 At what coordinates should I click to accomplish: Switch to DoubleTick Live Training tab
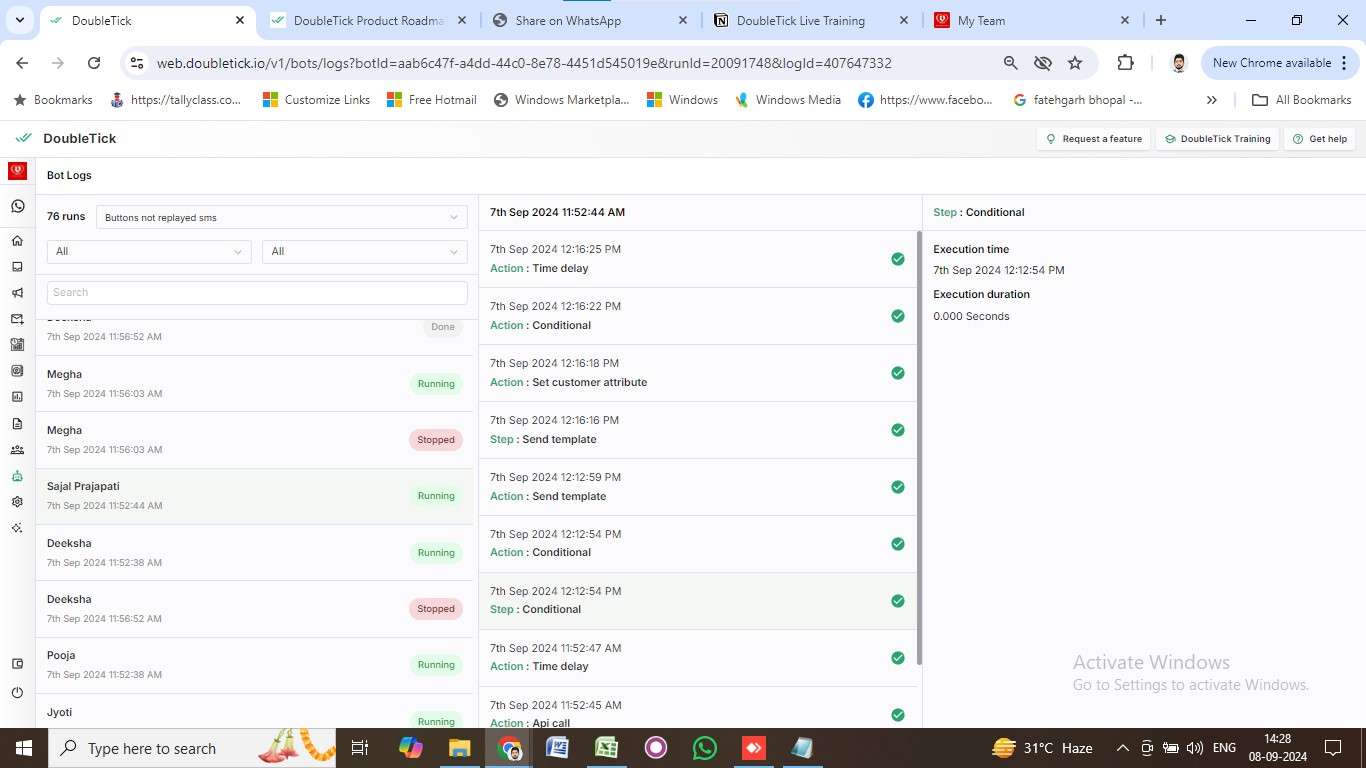click(810, 20)
